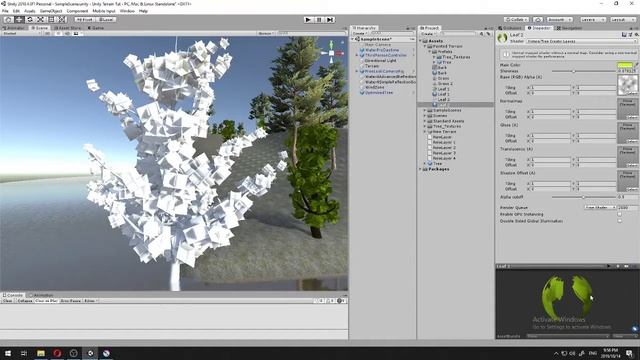Switch to the Game tab
Image resolution: width=640 pixels, height=360 pixels.
[x=96, y=28]
